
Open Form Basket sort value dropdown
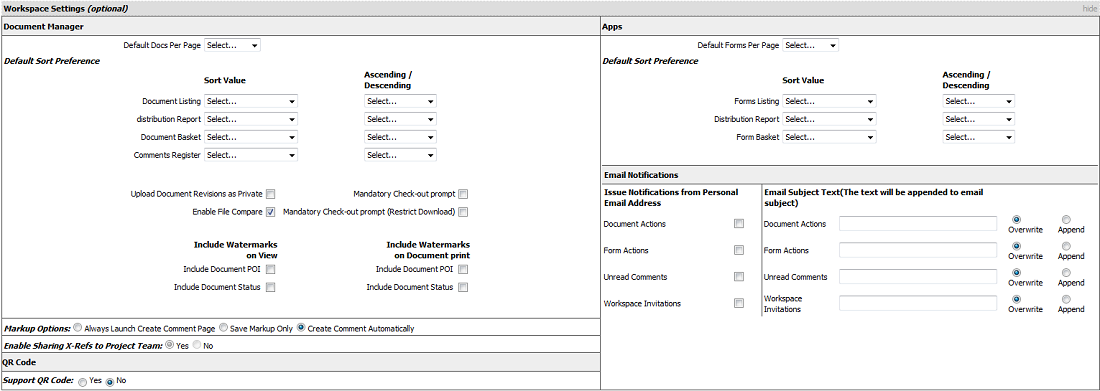click(x=829, y=137)
